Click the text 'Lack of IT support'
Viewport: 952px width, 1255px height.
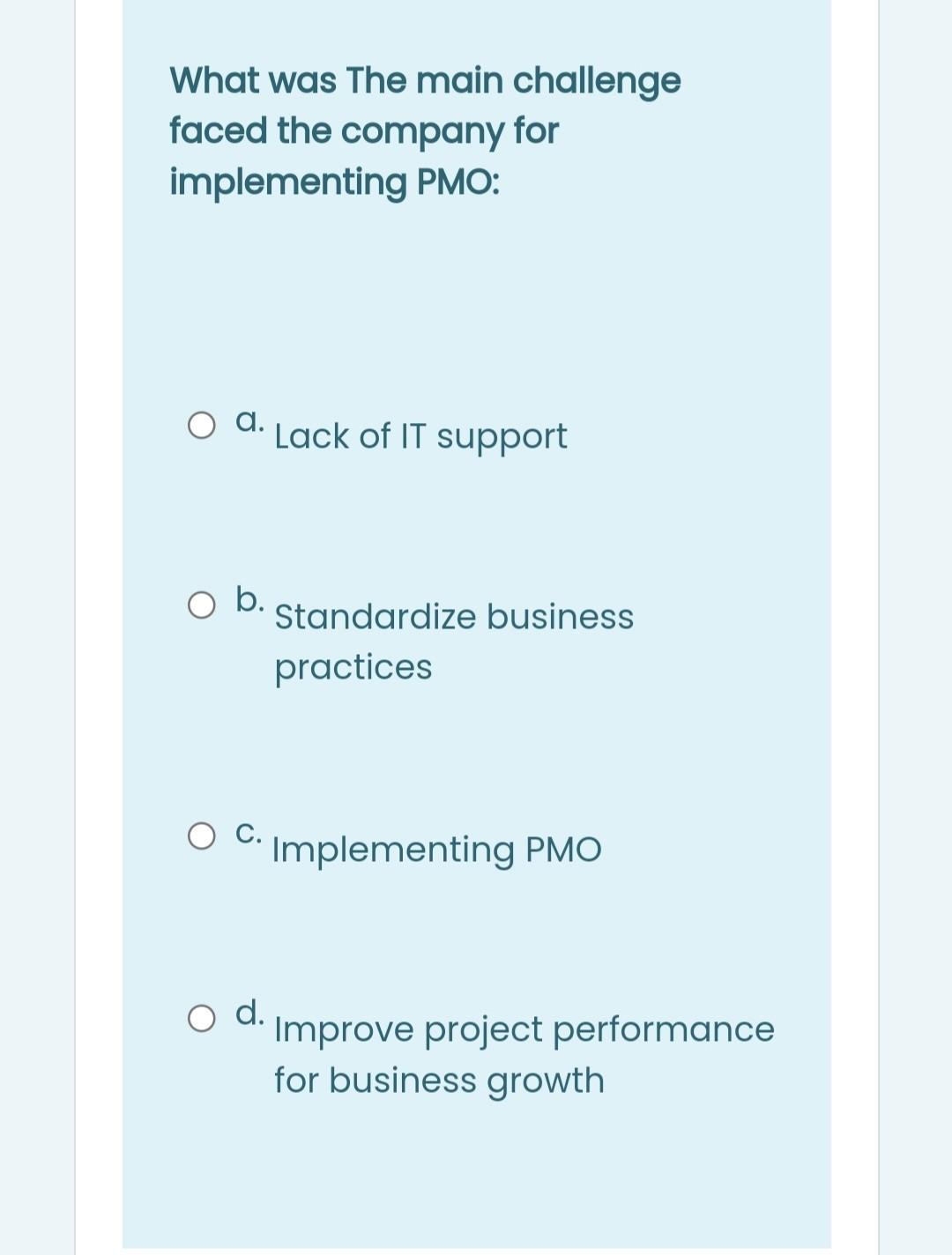(420, 435)
